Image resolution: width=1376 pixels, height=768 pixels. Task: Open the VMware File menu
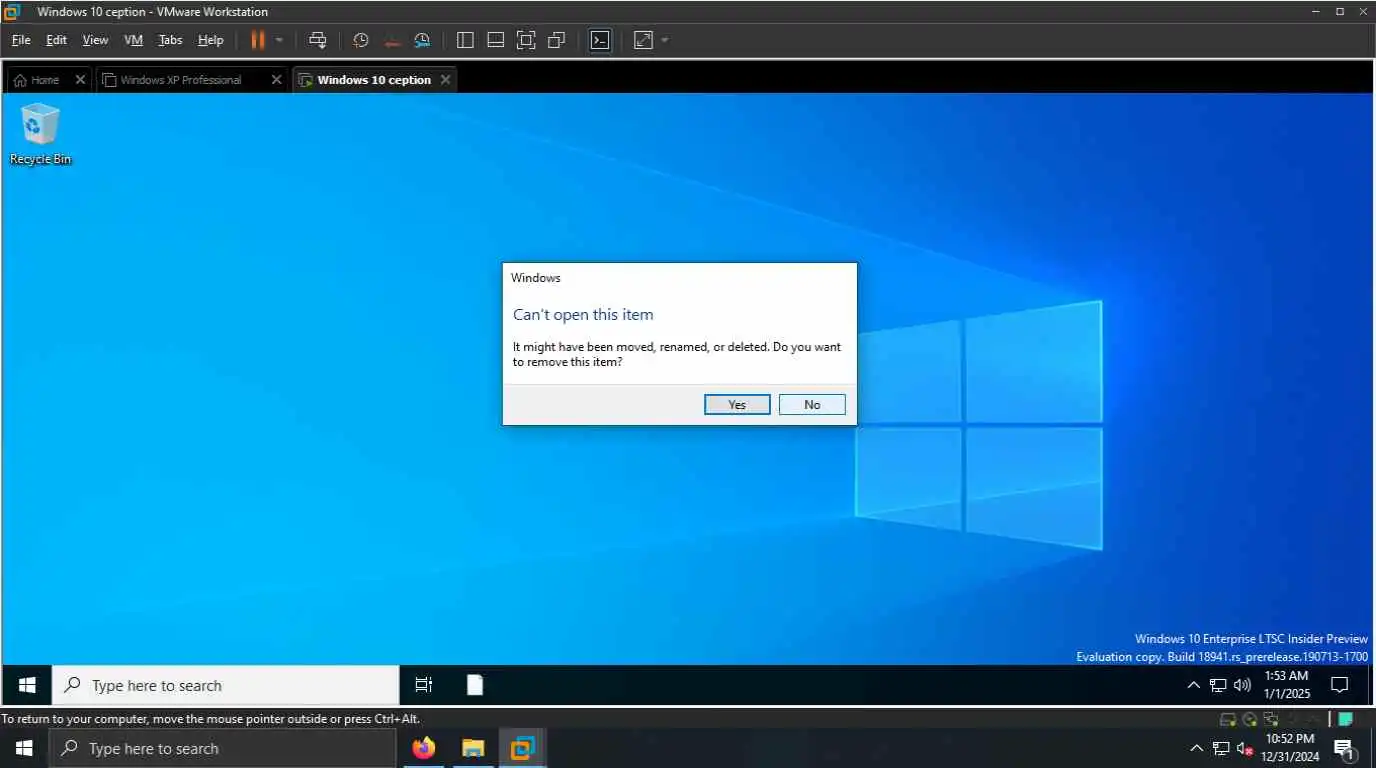21,40
